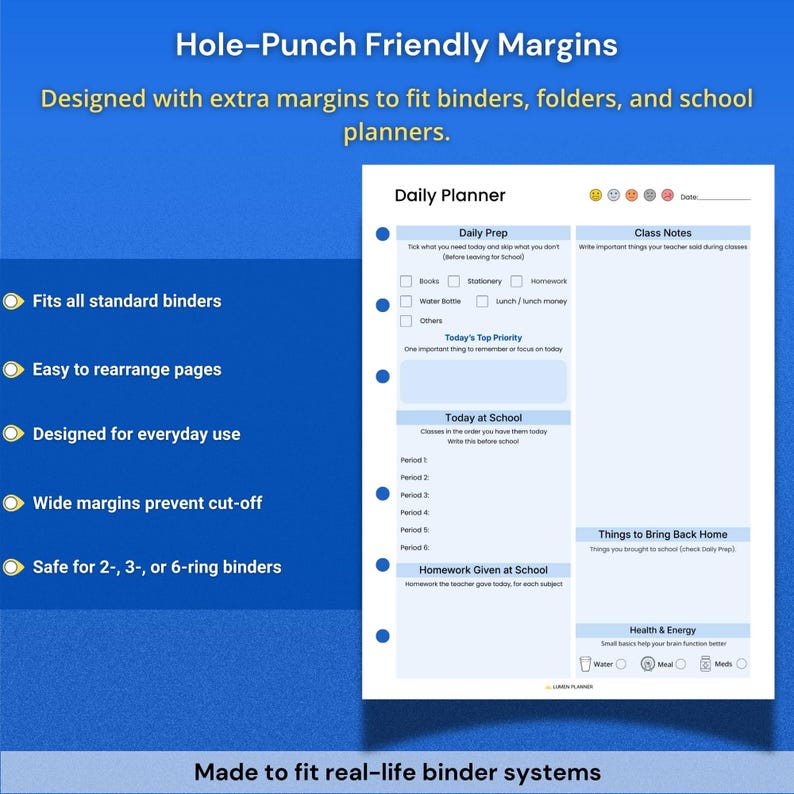
Task: Click the Class Notes section header
Action: click(663, 233)
